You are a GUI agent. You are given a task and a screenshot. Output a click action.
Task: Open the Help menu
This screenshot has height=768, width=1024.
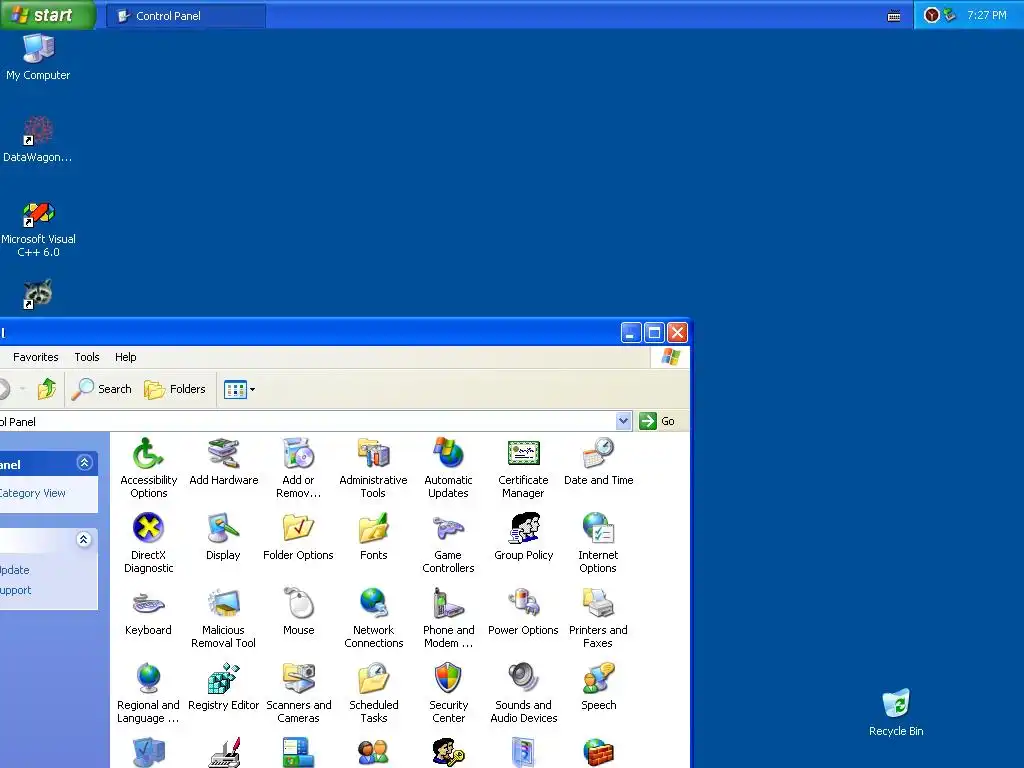pos(125,357)
